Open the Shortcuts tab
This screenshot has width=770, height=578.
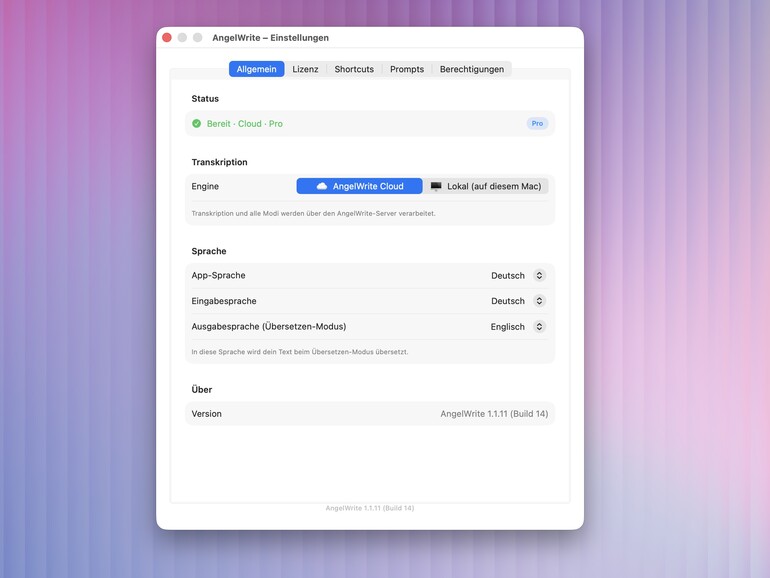(x=354, y=69)
